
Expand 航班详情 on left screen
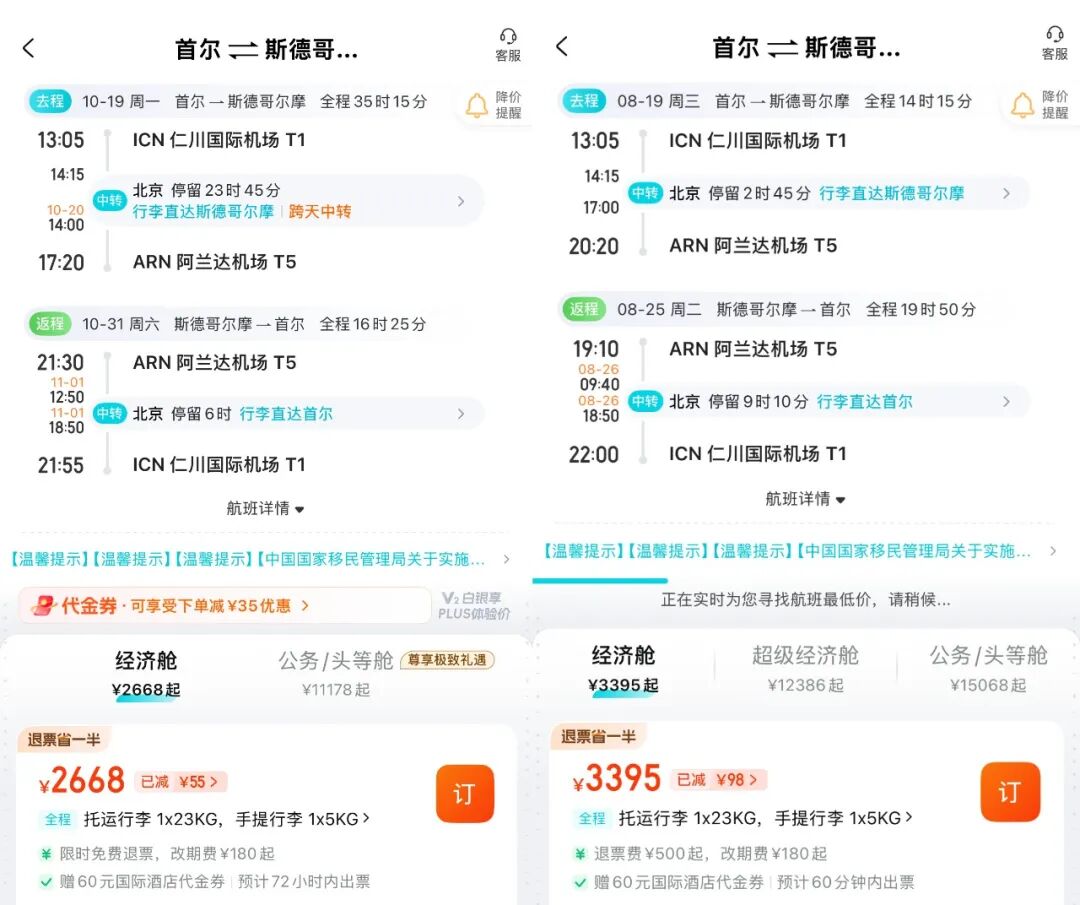[x=265, y=508]
